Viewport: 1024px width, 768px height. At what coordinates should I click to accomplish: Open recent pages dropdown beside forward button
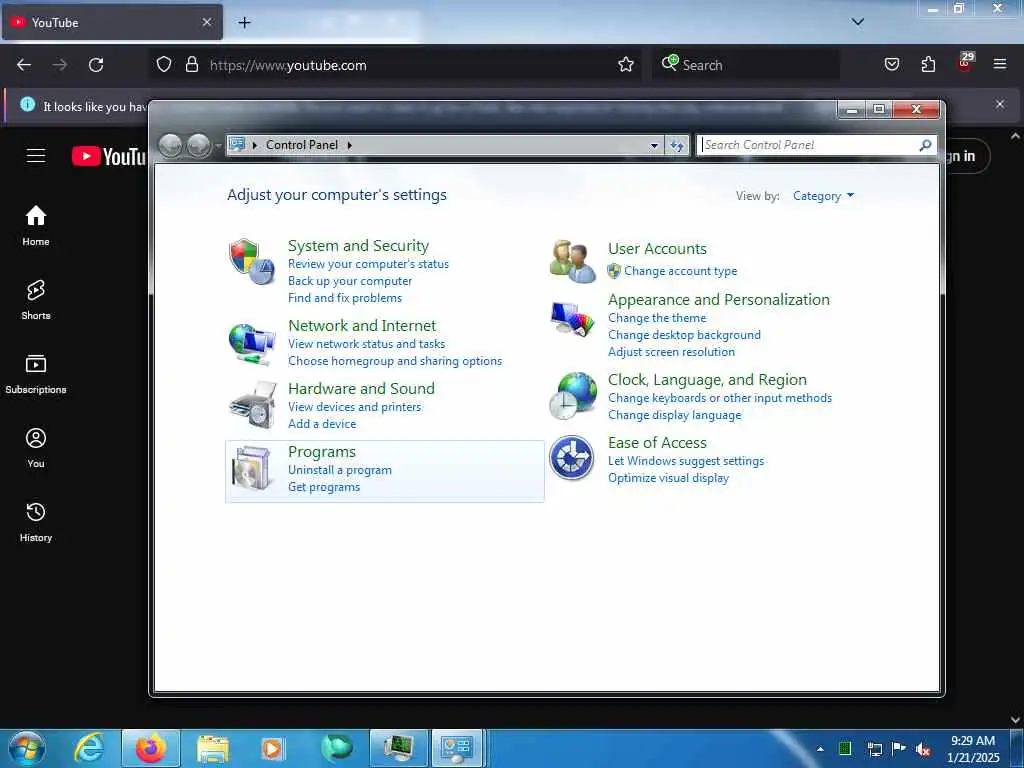point(217,146)
